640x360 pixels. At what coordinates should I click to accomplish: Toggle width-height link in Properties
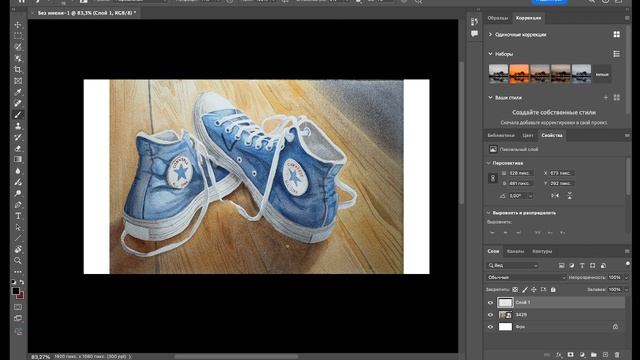(x=493, y=178)
